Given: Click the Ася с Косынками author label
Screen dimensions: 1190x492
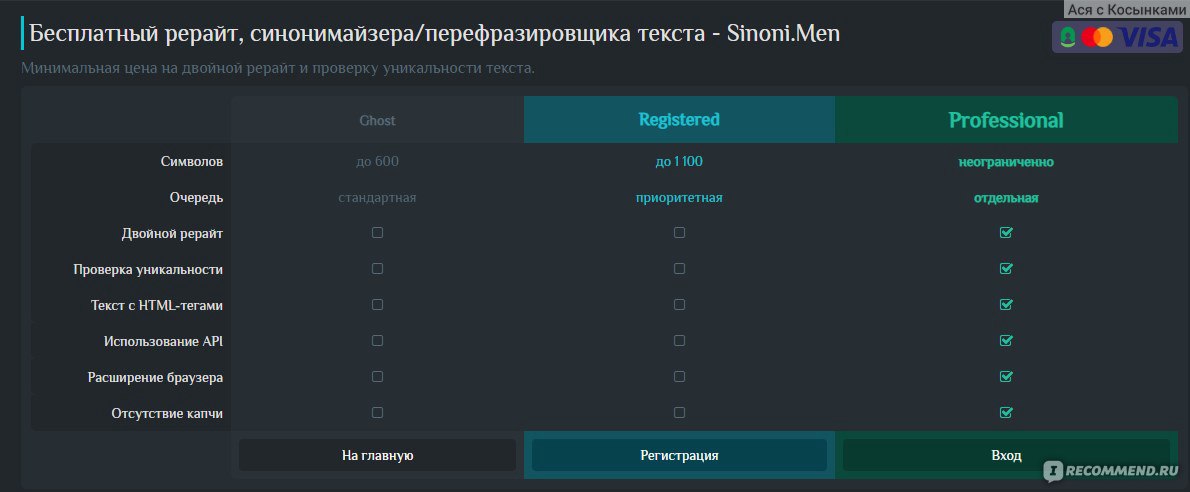Looking at the screenshot, I should 1126,9.
